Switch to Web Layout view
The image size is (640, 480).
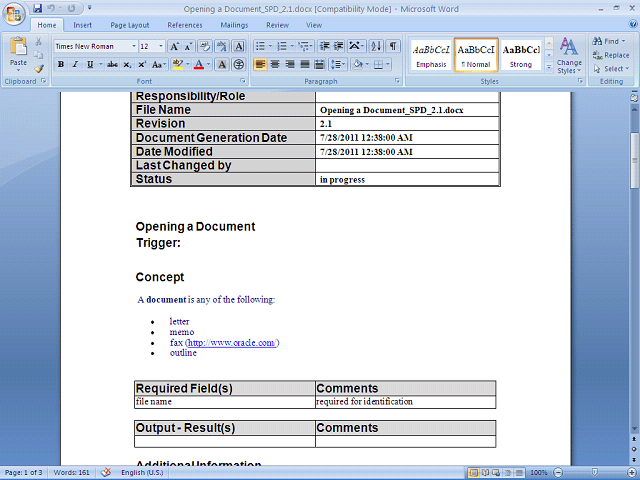click(496, 473)
